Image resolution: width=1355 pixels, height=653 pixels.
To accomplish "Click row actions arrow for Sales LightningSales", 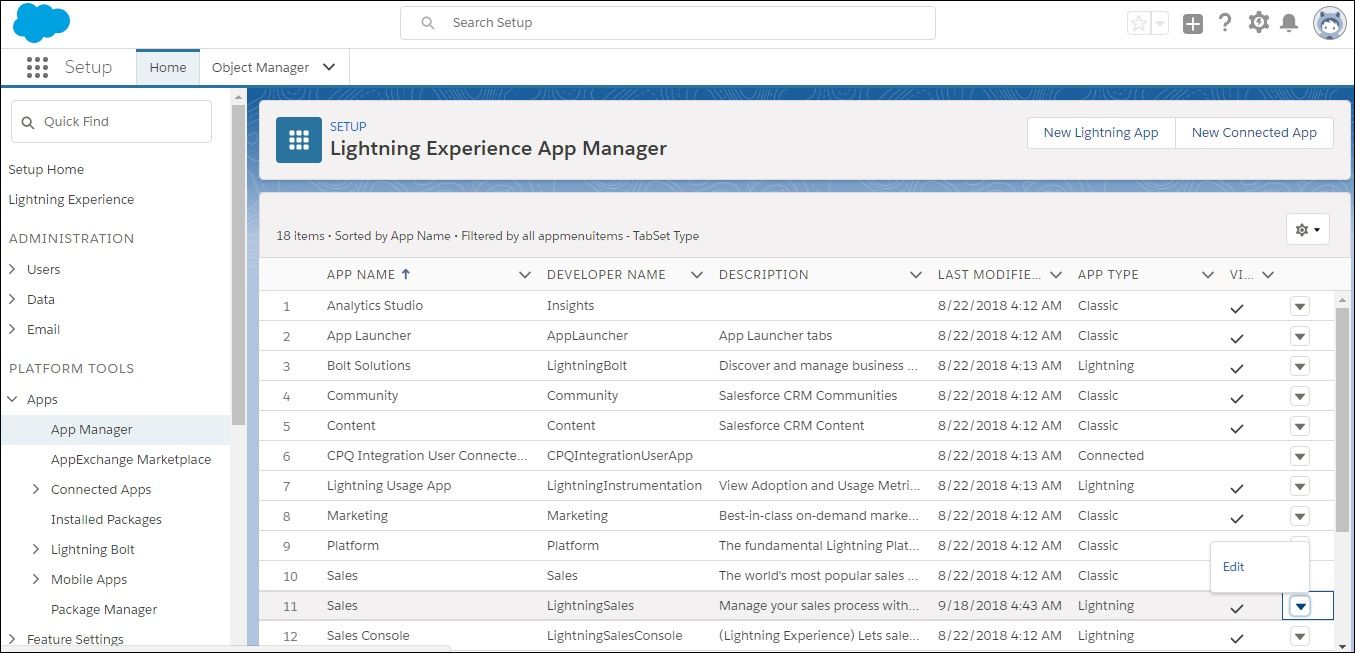I will pyautogui.click(x=1299, y=606).
